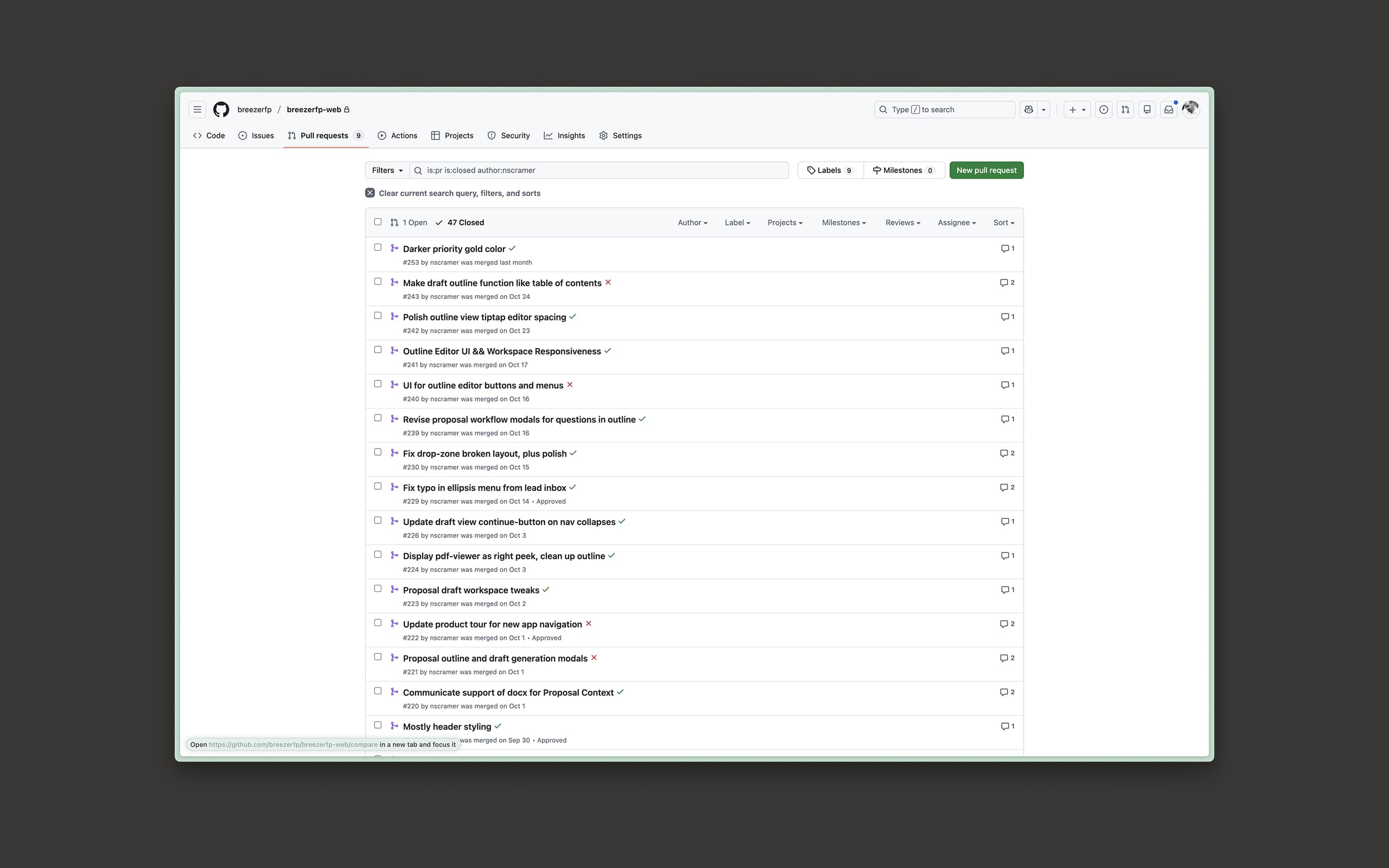The image size is (1389, 868).
Task: Open global pull requests icon
Action: [1125, 109]
